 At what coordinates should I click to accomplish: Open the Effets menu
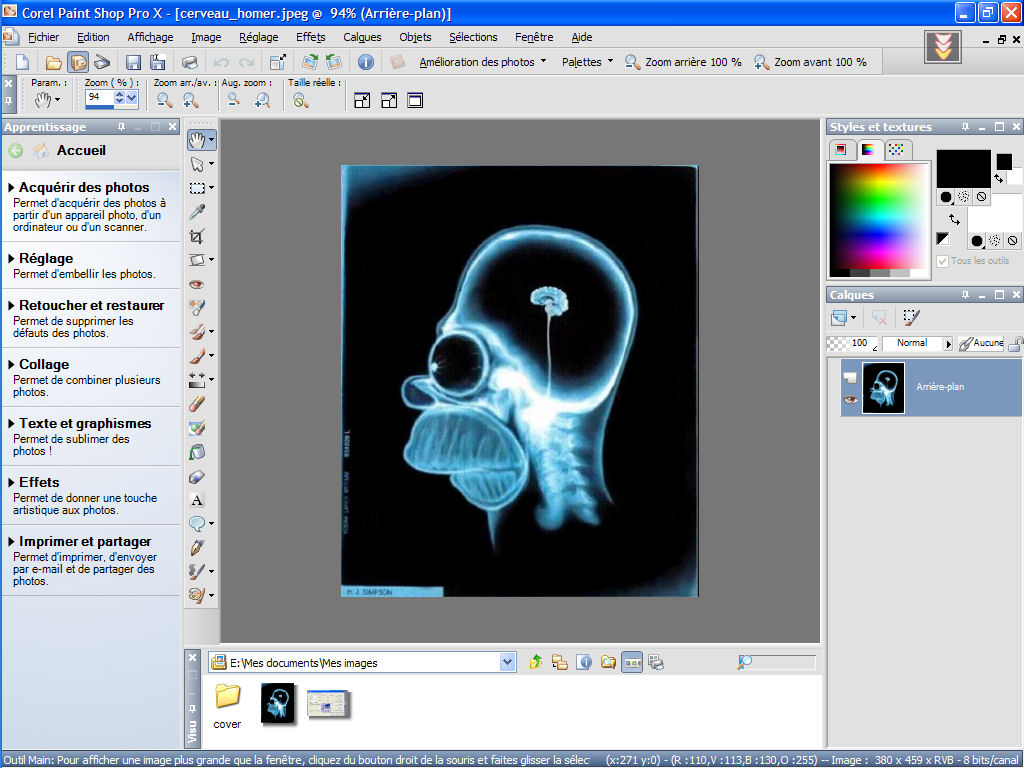pos(310,37)
